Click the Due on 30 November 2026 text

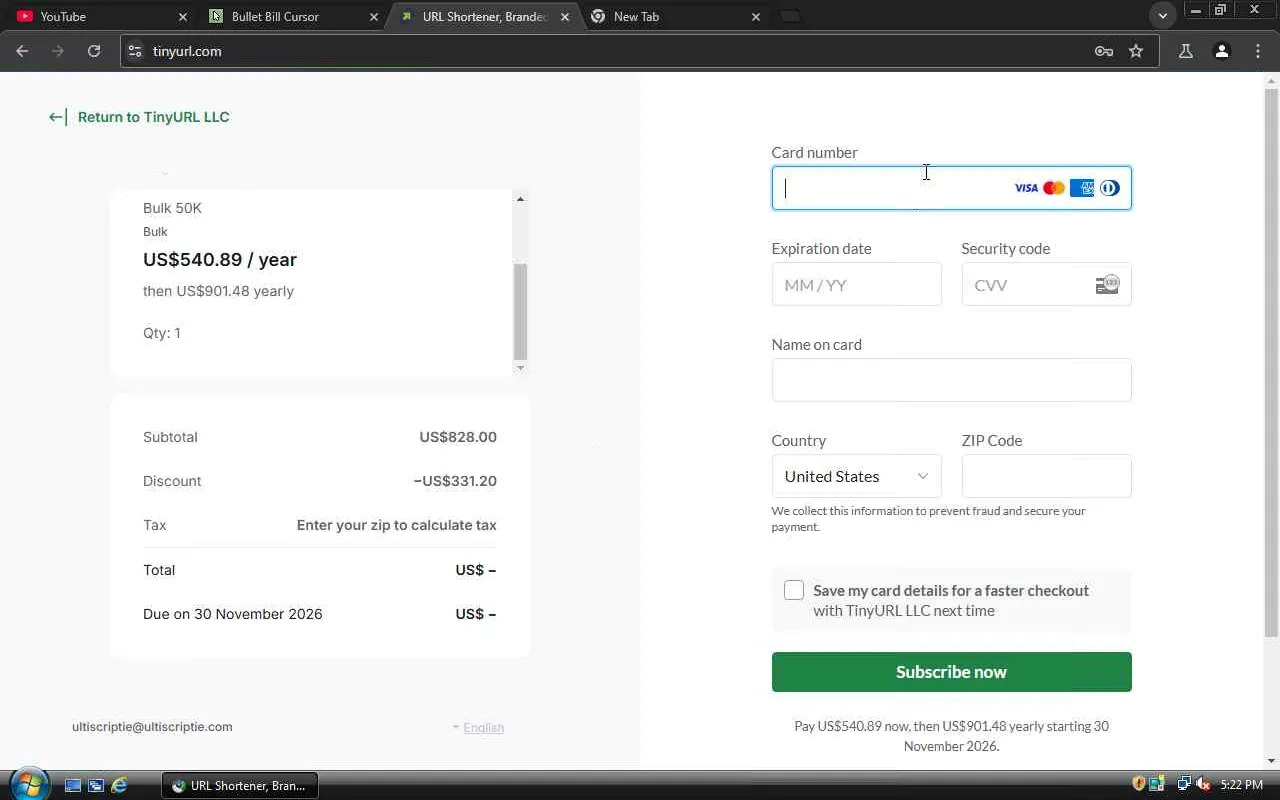(233, 614)
